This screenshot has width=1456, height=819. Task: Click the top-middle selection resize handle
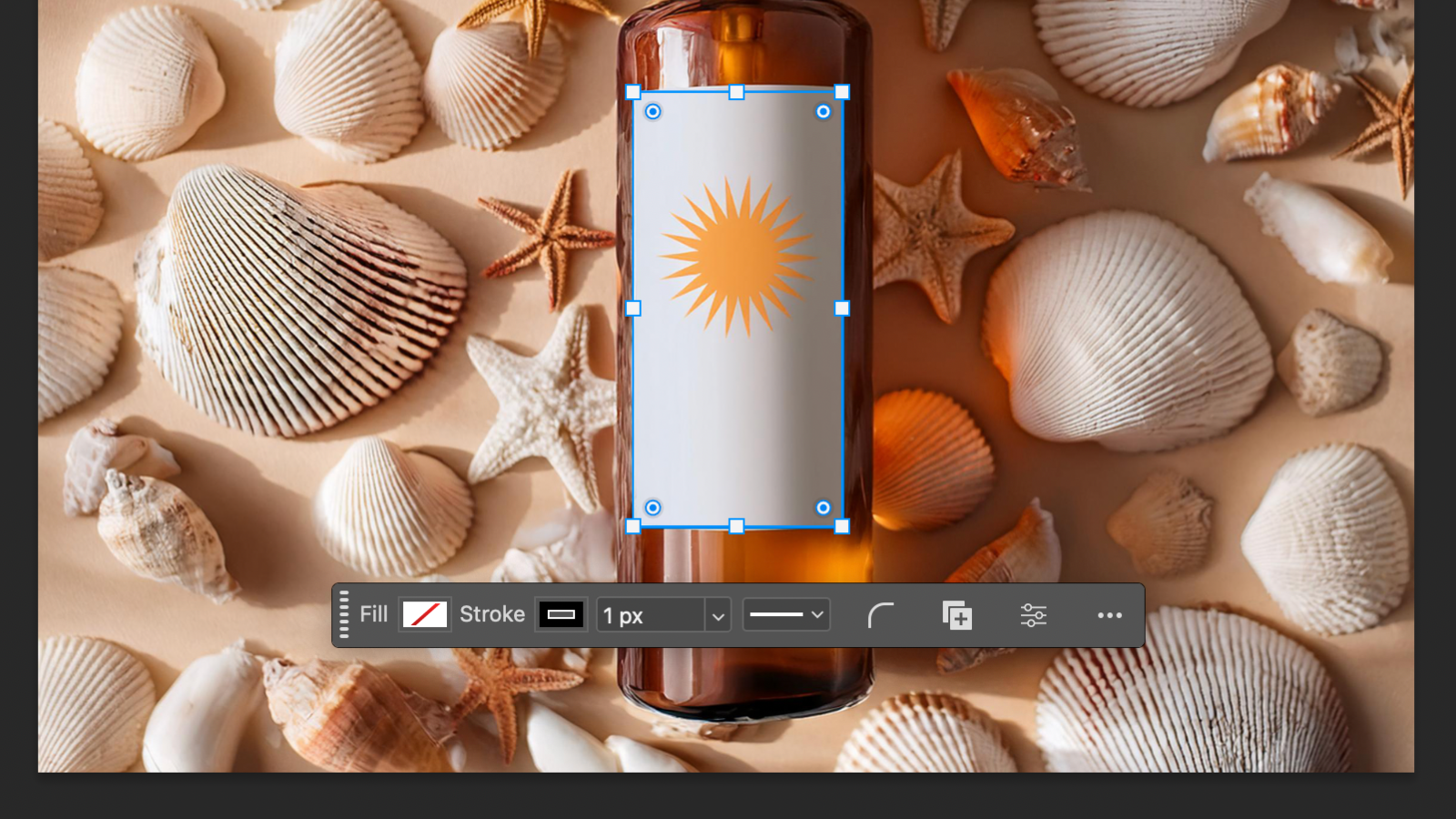point(735,92)
